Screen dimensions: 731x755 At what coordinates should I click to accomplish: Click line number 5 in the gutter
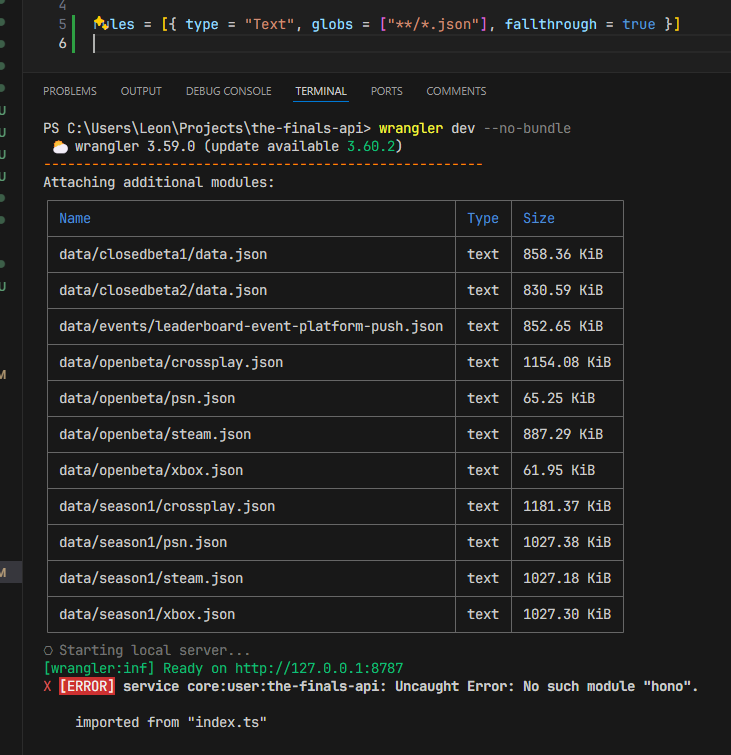[63, 24]
